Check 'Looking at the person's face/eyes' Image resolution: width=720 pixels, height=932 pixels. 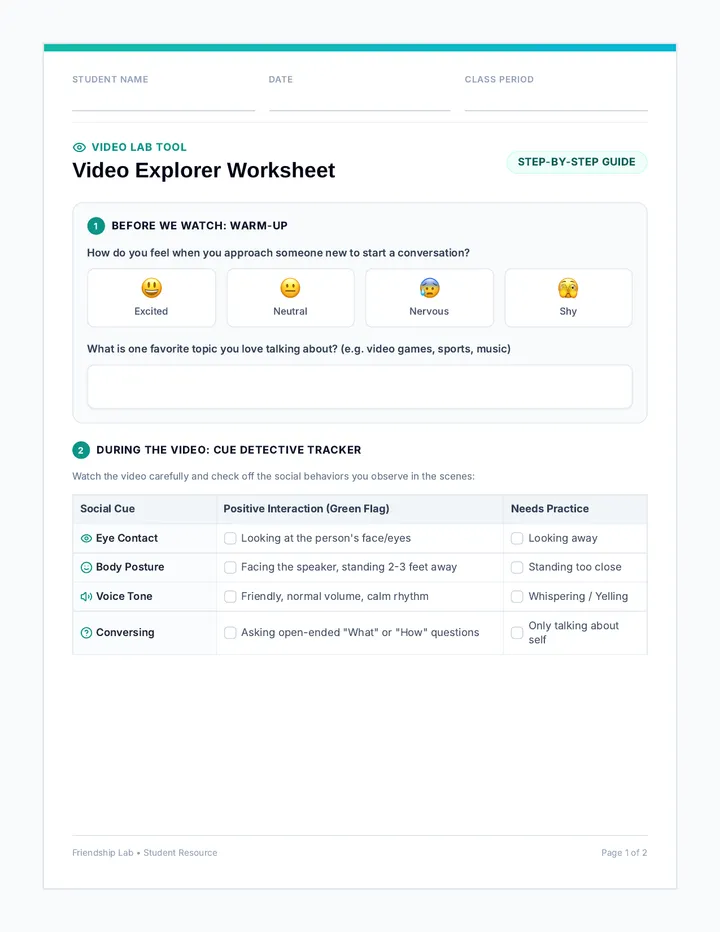click(230, 538)
